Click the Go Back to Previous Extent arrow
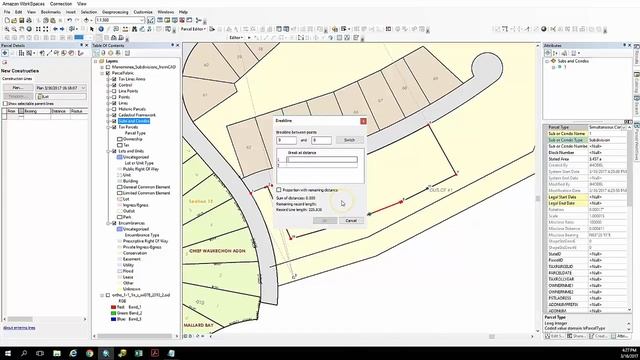This screenshot has height=360, width=640. [55, 29]
